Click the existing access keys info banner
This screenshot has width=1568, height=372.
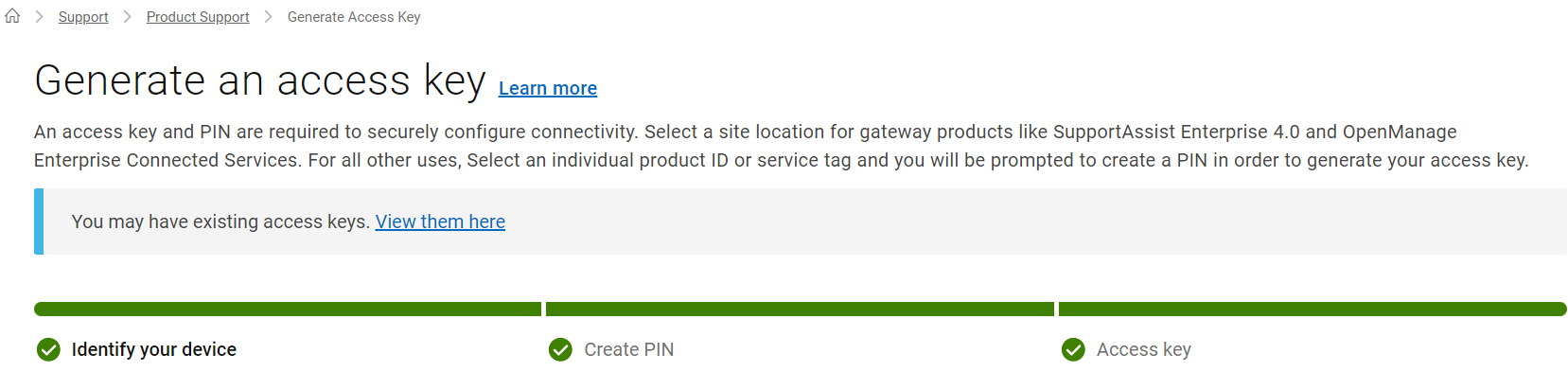pyautogui.click(x=801, y=221)
